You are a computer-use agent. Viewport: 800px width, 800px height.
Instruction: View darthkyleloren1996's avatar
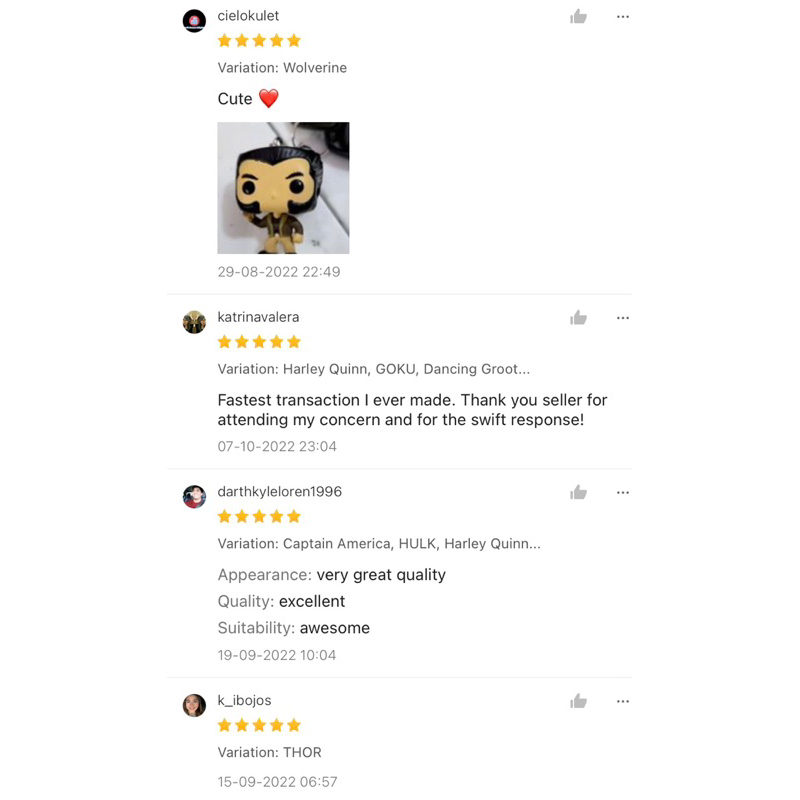(x=194, y=497)
